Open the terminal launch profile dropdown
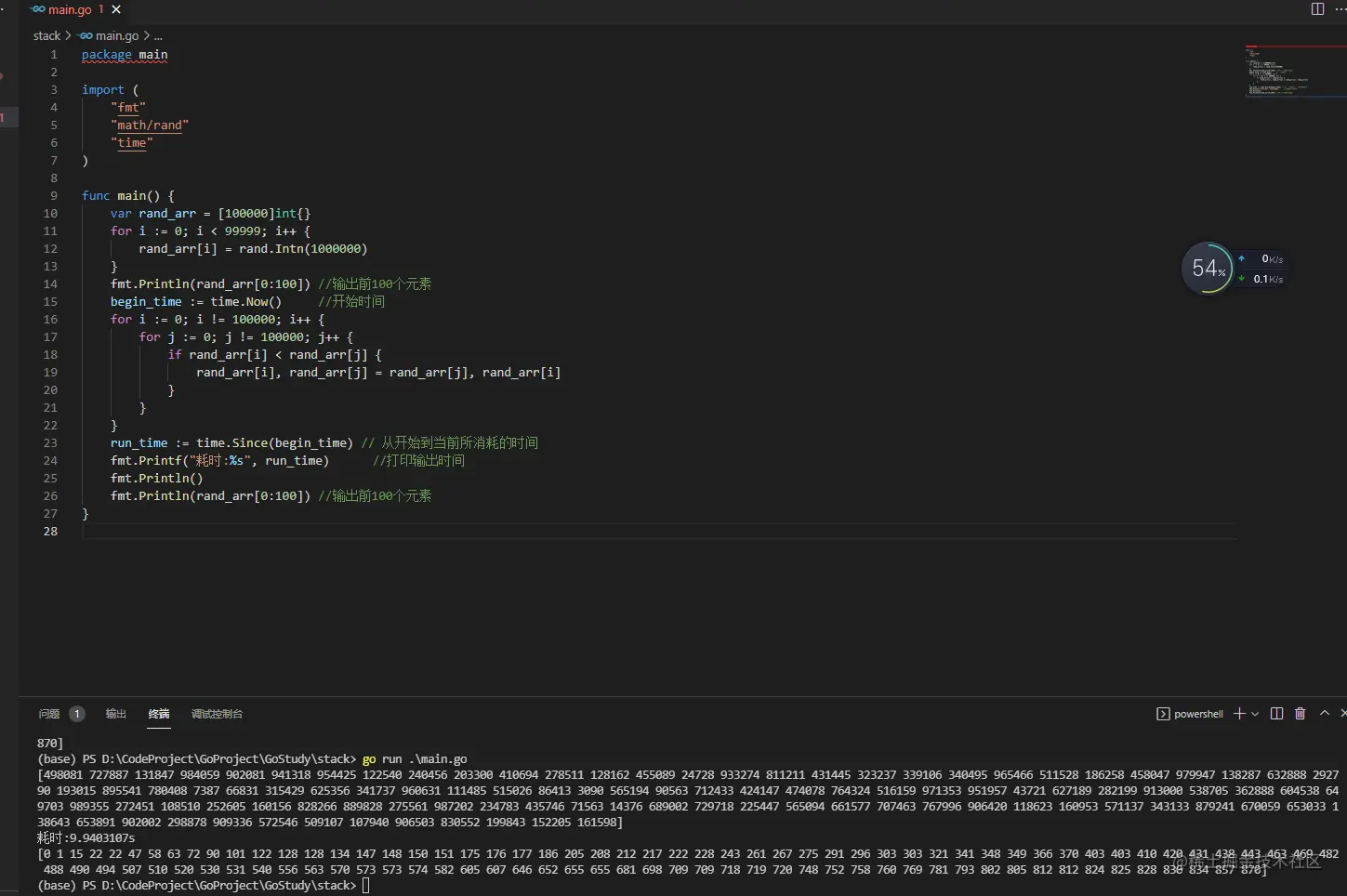The height and width of the screenshot is (896, 1347). pyautogui.click(x=1255, y=714)
